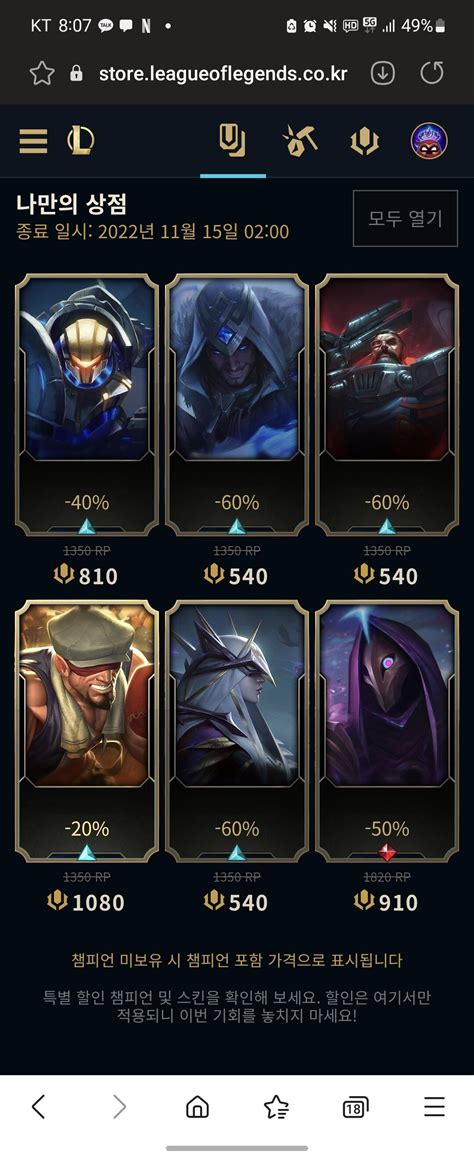The width and height of the screenshot is (474, 1158).
Task: Click the 모두 열기 button
Action: pos(405,218)
